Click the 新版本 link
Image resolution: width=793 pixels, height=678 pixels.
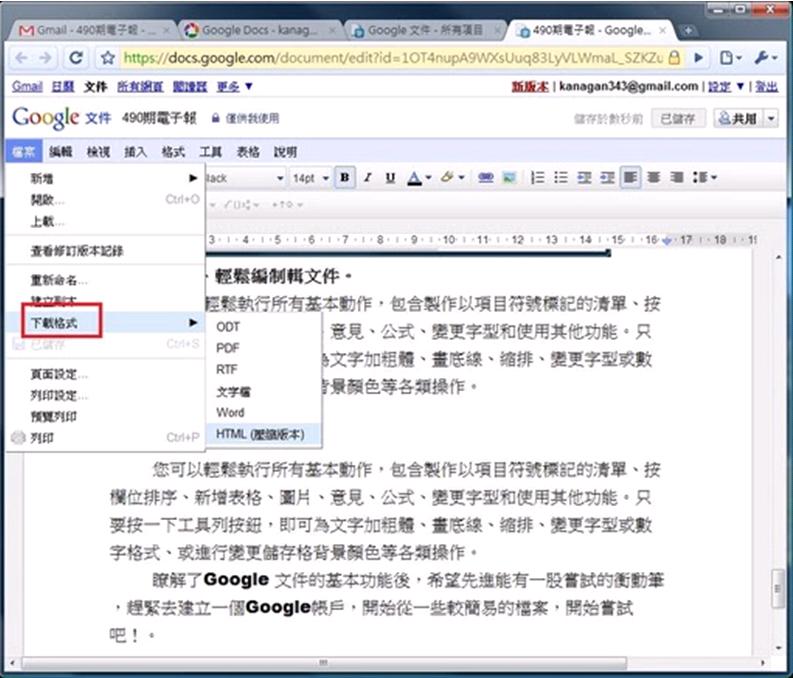[530, 86]
